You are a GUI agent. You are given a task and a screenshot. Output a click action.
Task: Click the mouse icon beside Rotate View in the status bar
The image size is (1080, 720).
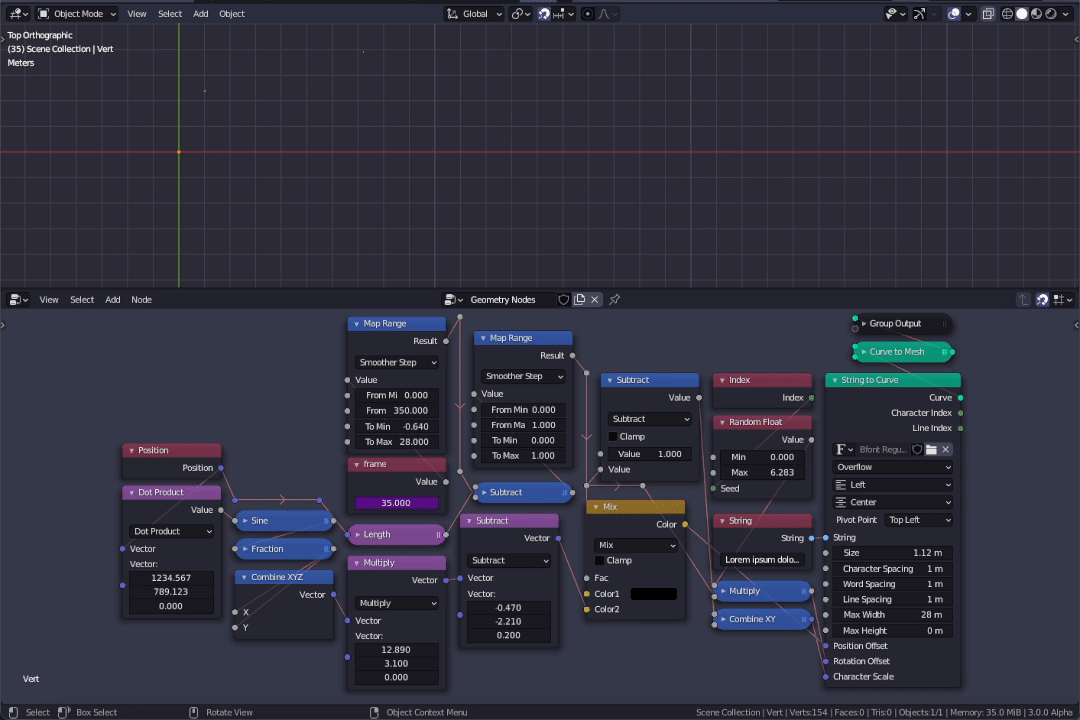tap(194, 712)
